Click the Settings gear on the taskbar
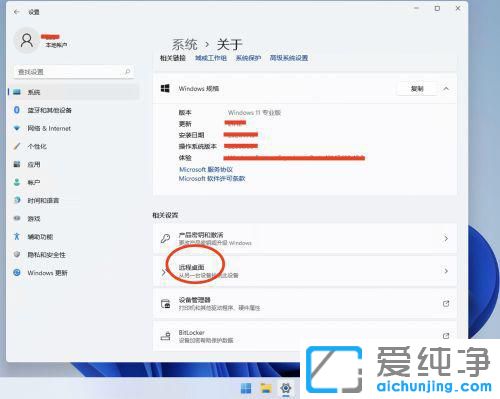 click(x=286, y=388)
